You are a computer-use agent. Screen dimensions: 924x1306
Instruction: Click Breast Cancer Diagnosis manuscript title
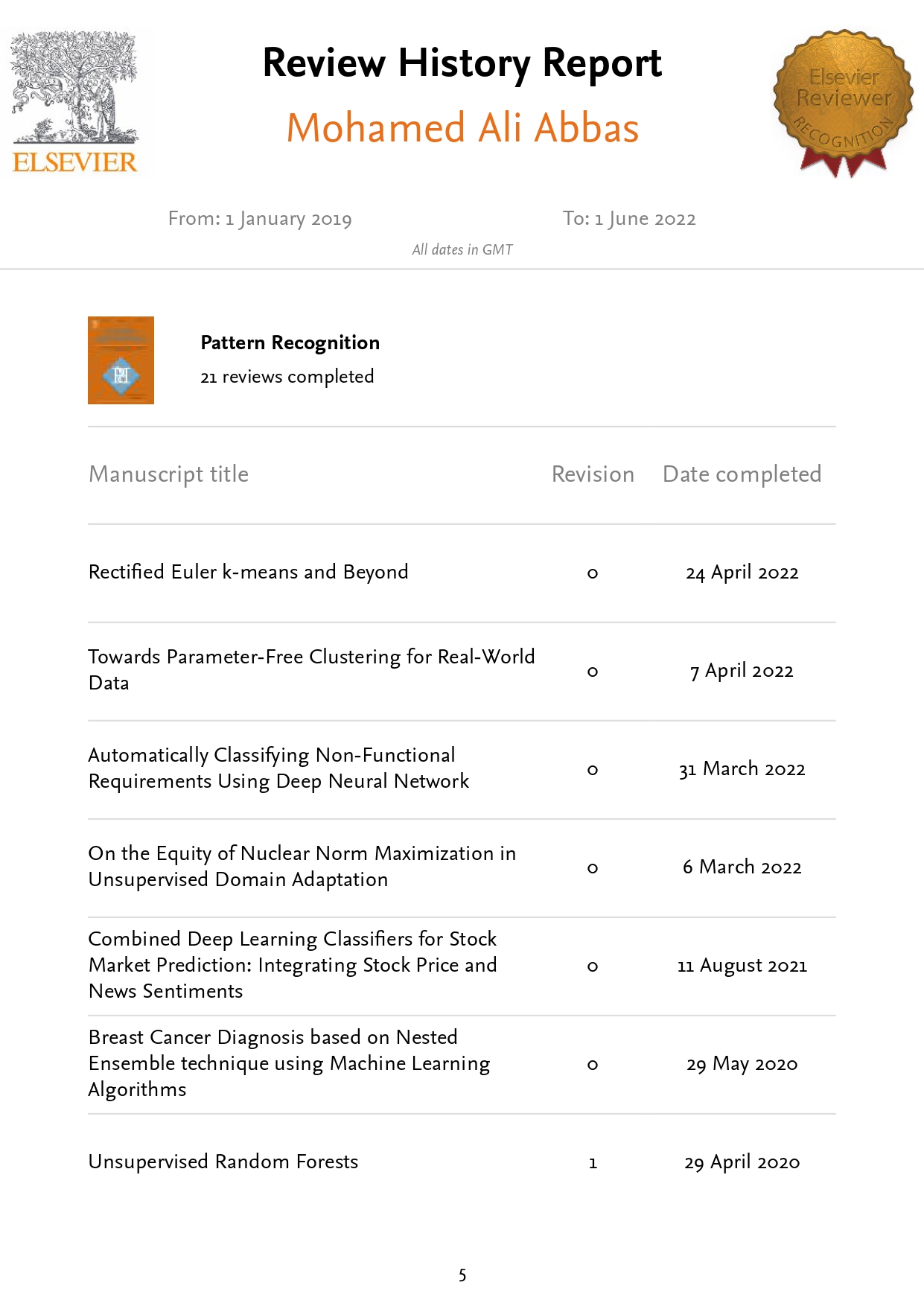tap(289, 1063)
